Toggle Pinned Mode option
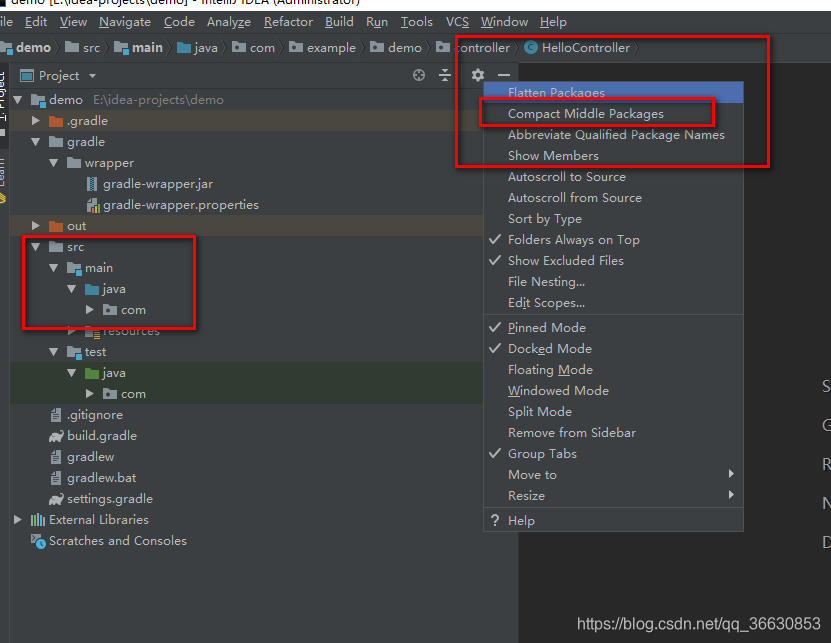This screenshot has width=831, height=643. [x=614, y=328]
